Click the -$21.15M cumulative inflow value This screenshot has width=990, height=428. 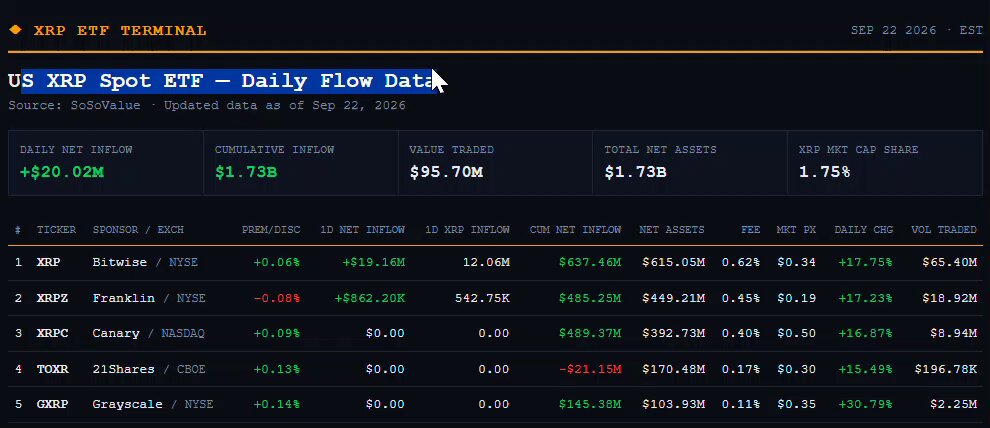click(x=590, y=369)
